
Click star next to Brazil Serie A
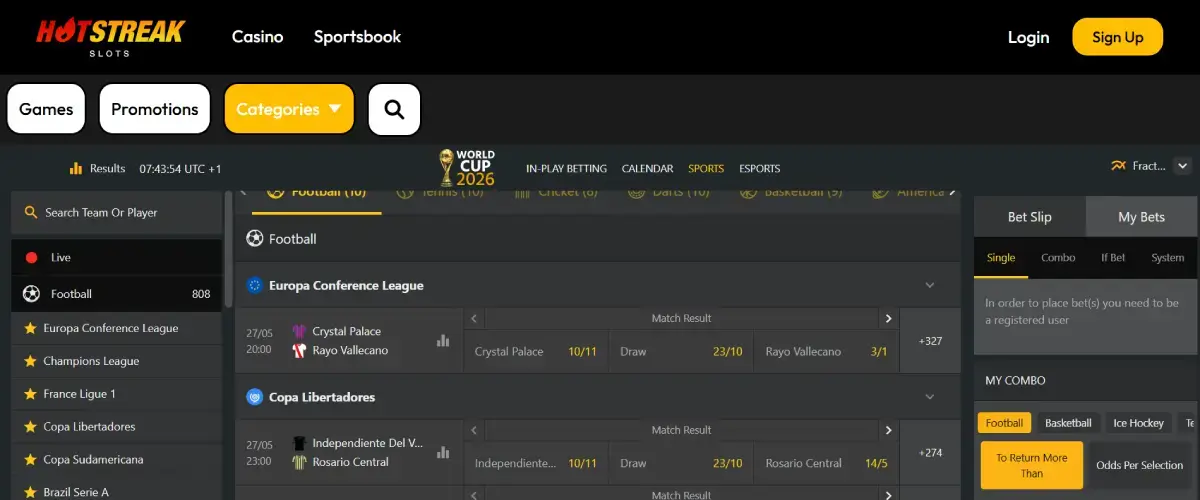click(30, 492)
